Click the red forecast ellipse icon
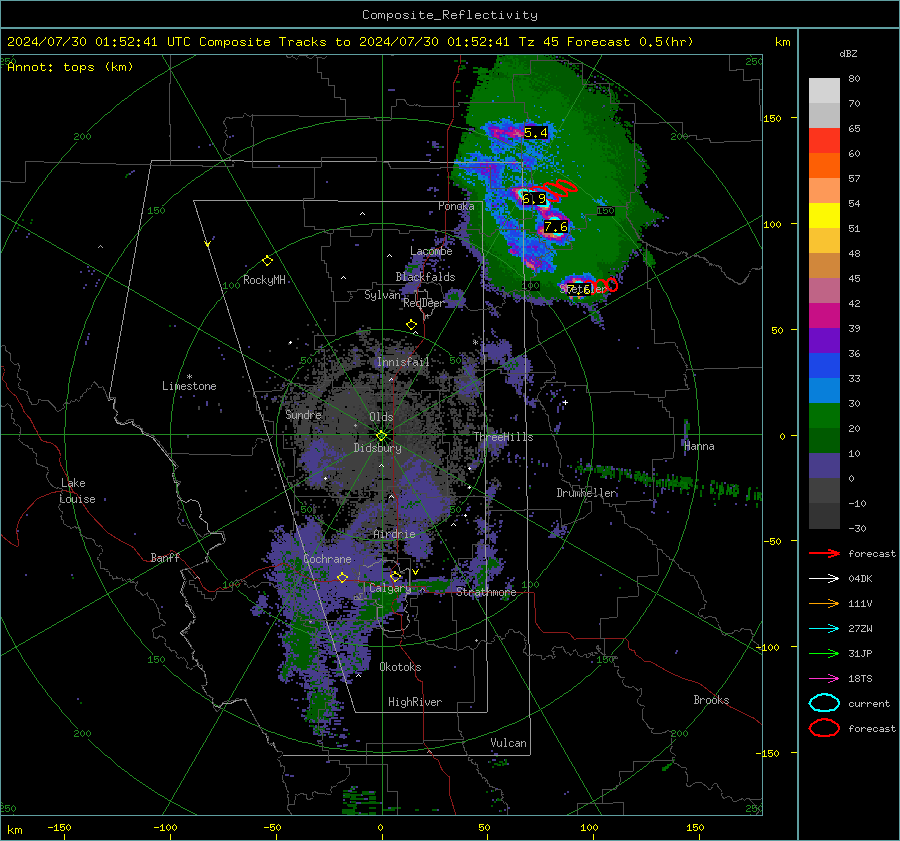Image resolution: width=900 pixels, height=841 pixels. [824, 728]
